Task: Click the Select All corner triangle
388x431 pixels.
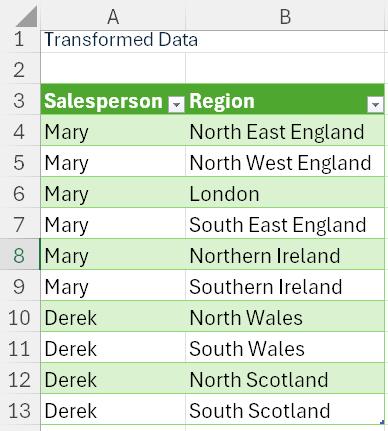Action: coord(26,17)
